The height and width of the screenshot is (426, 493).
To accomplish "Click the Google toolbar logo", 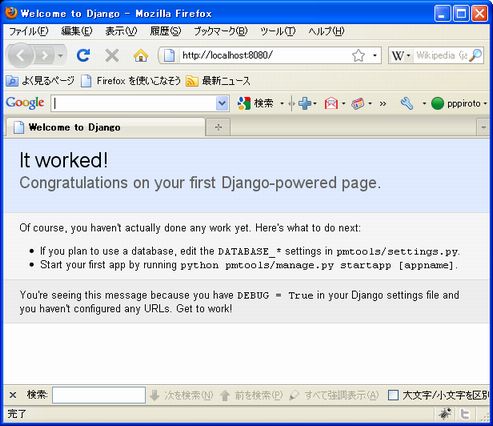I will pos(25,103).
